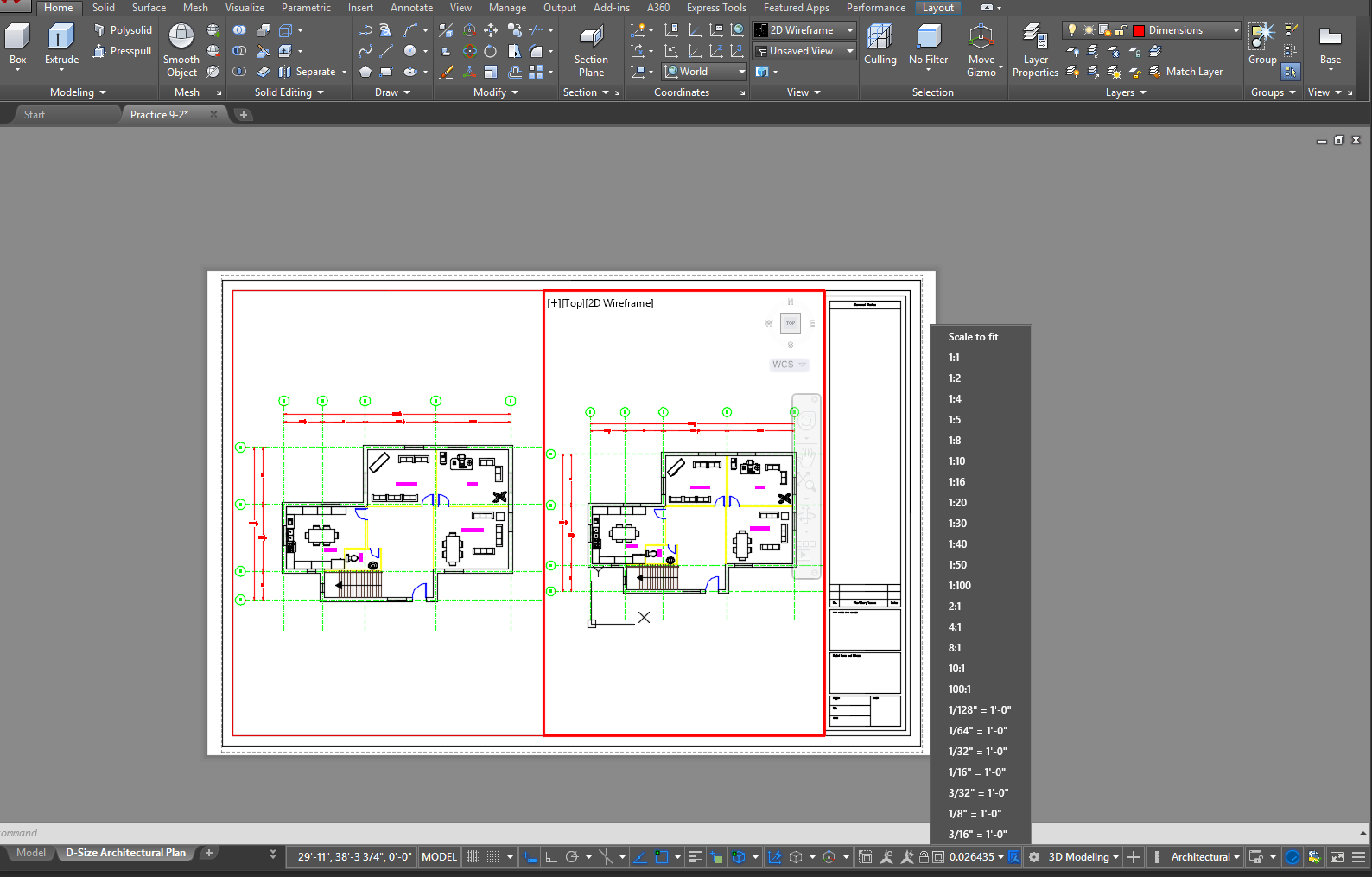Toggle the grid display in status bar
The image size is (1372, 877).
473,857
